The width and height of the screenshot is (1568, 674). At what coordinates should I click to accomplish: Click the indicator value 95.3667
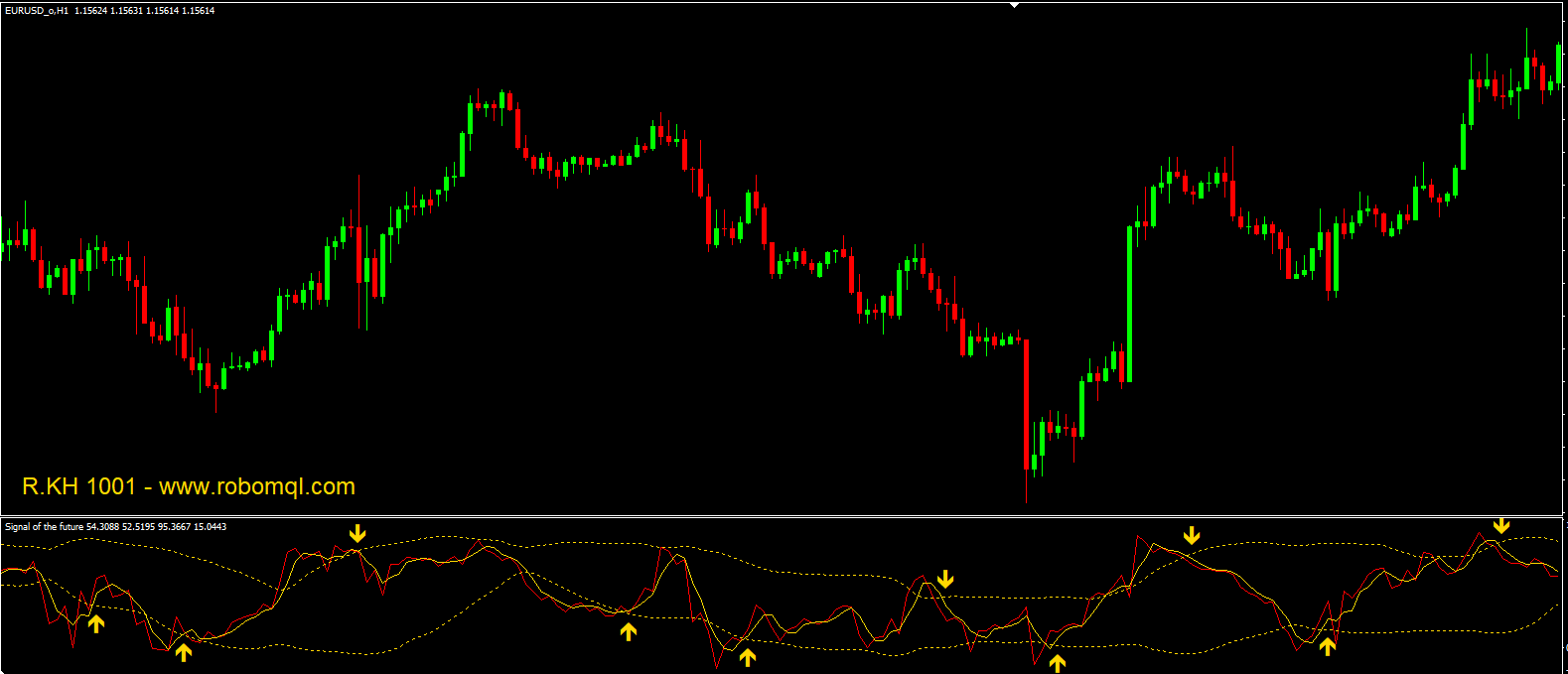(x=174, y=527)
